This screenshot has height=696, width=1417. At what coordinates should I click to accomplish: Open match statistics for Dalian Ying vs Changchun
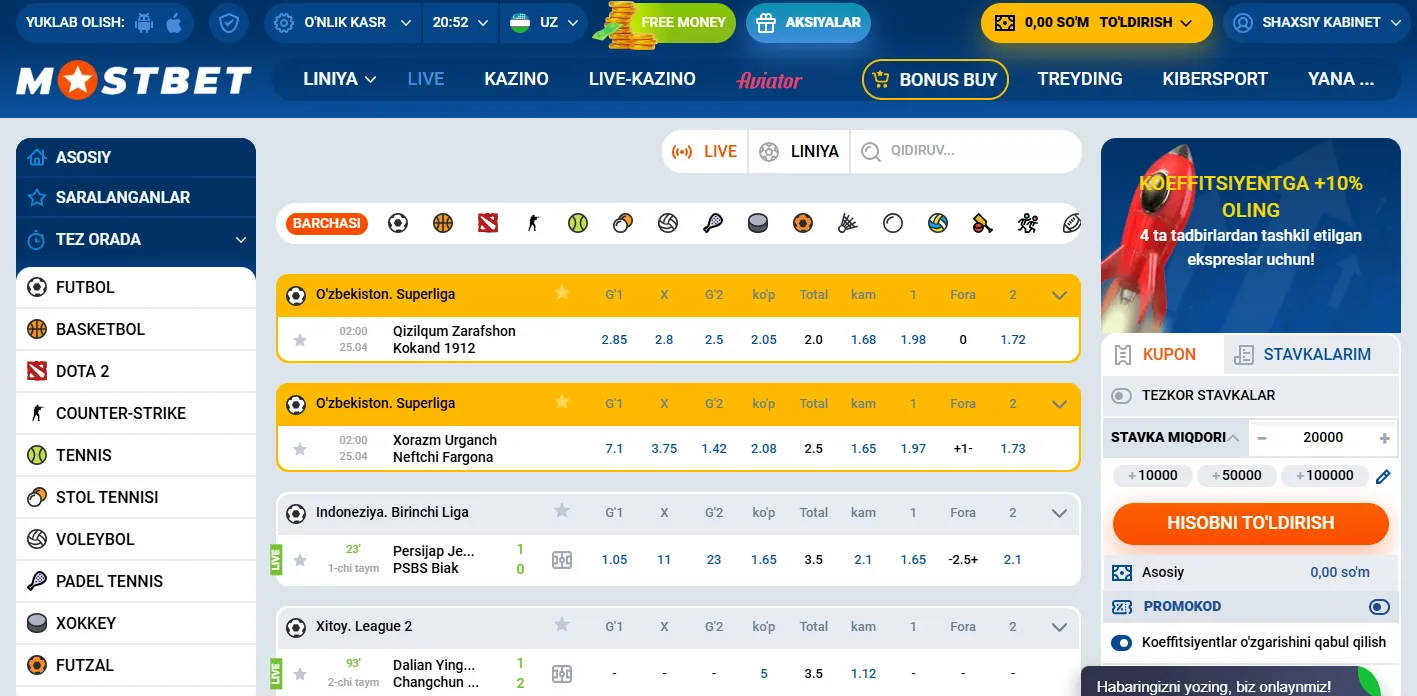click(x=562, y=674)
